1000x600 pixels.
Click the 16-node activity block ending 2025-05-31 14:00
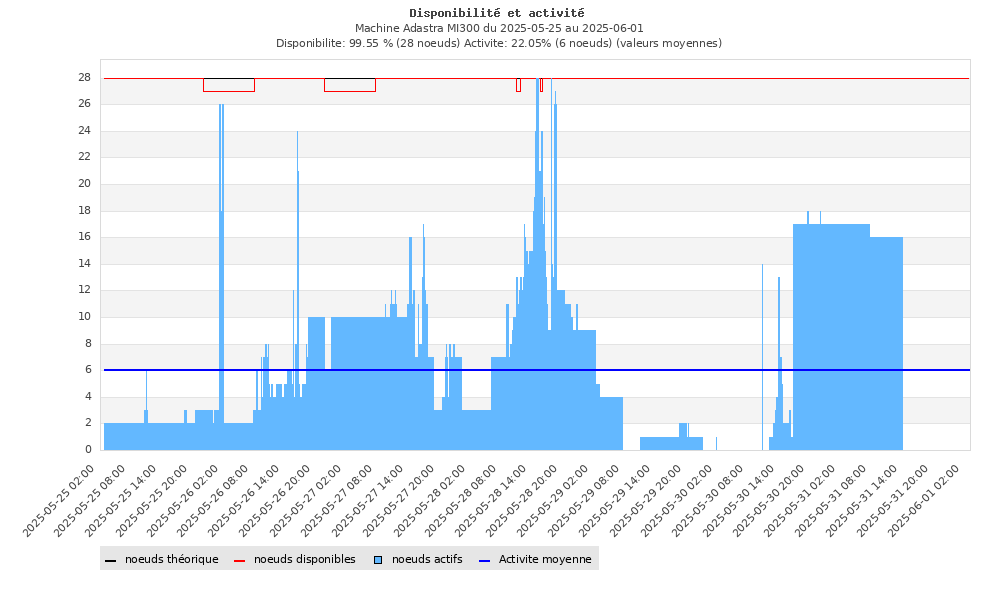click(x=886, y=344)
